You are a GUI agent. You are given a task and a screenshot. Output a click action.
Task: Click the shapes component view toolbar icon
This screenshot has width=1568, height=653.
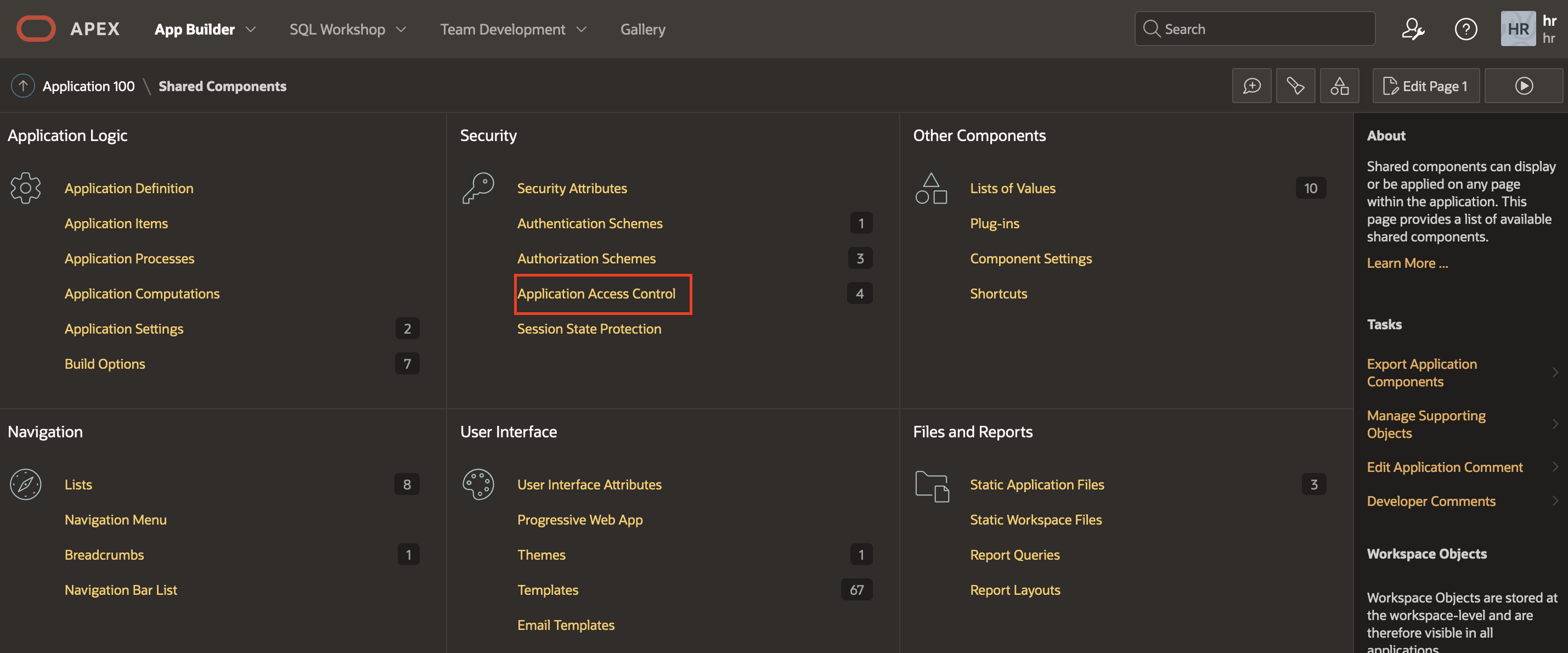click(x=1339, y=85)
